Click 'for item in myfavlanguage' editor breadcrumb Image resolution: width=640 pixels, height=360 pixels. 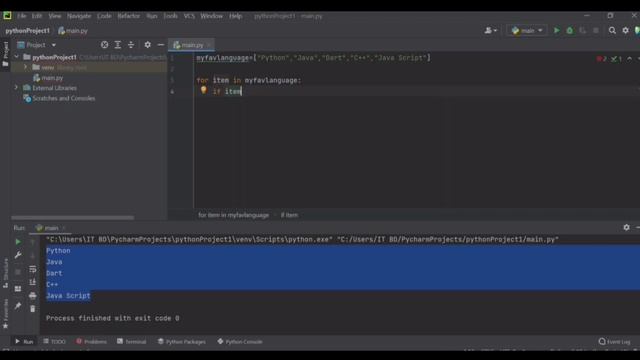(233, 215)
